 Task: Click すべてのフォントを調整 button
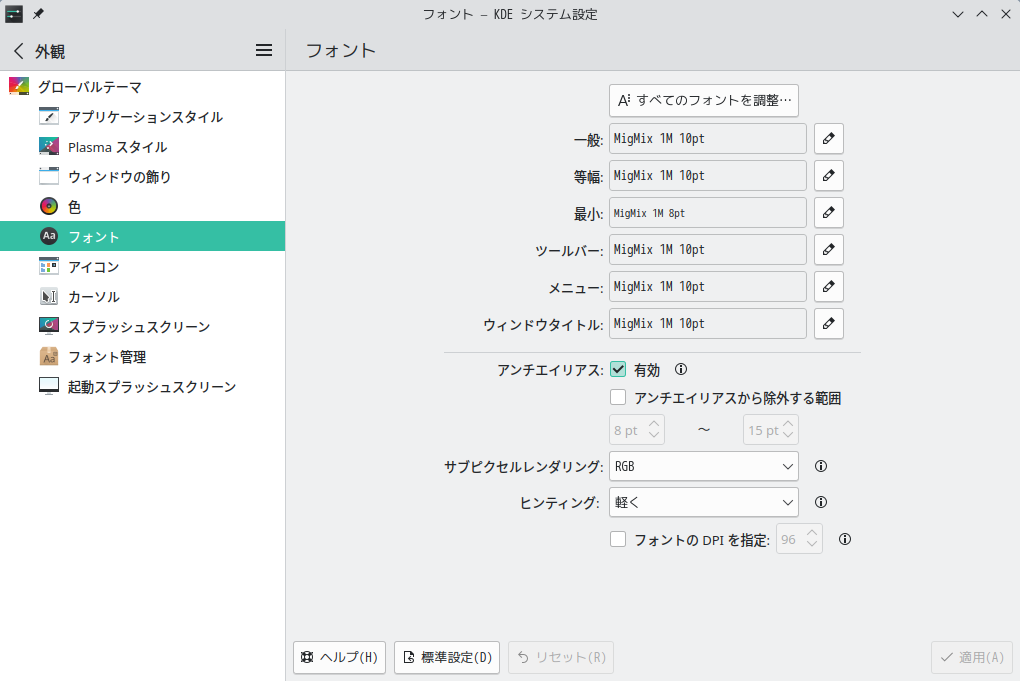tap(704, 100)
